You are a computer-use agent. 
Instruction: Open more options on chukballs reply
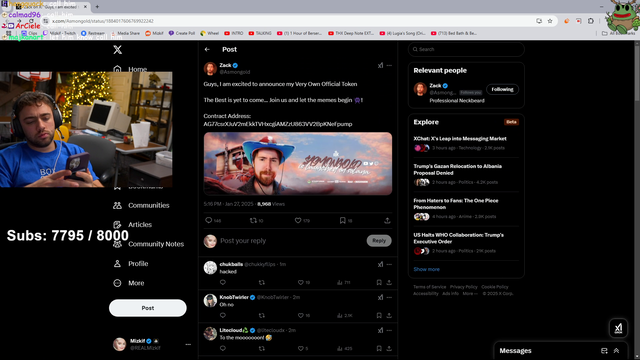point(389,264)
